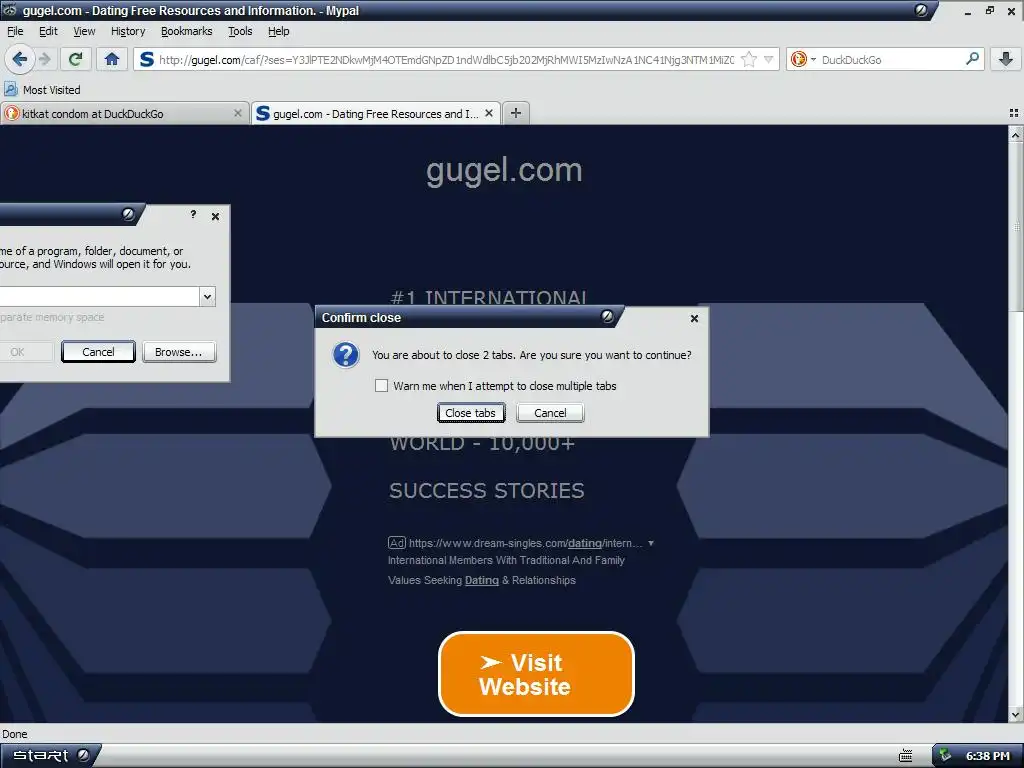Click the tray keyboard icon
Viewport: 1024px width, 768px height.
pos(905,756)
